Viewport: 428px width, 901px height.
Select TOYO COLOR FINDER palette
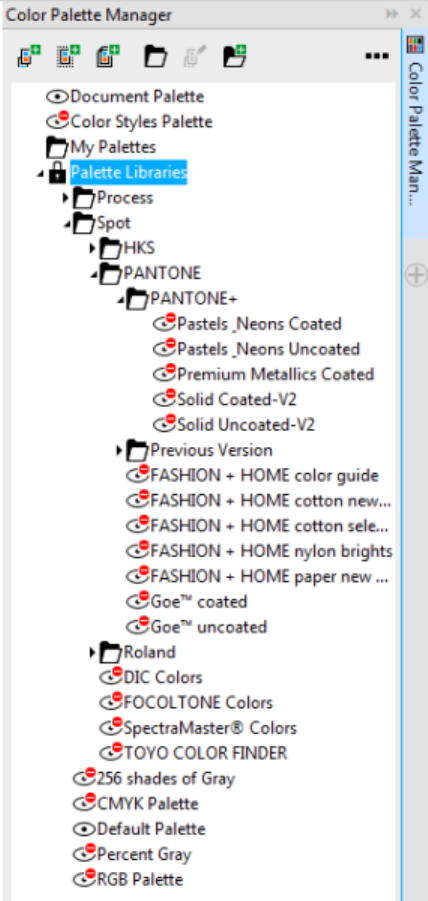pos(206,753)
